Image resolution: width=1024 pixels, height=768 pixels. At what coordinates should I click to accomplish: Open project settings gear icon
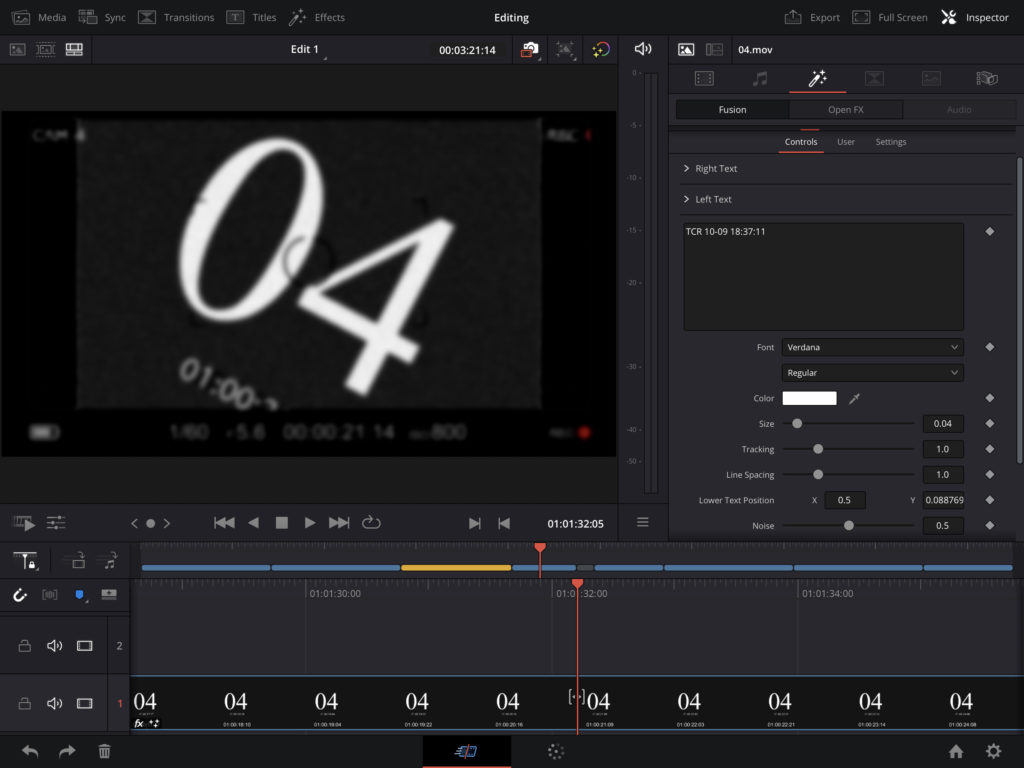[x=993, y=752]
